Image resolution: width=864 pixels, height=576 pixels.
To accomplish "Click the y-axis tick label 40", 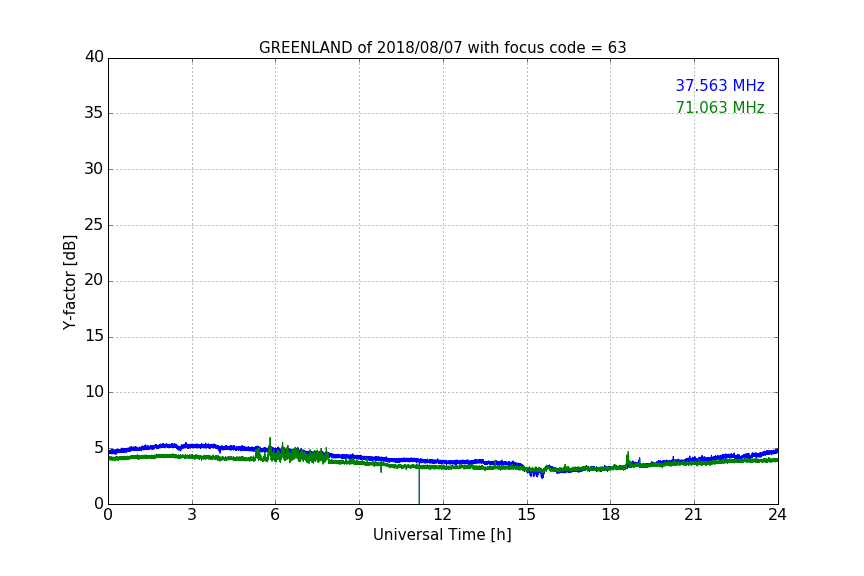I will [x=94, y=57].
